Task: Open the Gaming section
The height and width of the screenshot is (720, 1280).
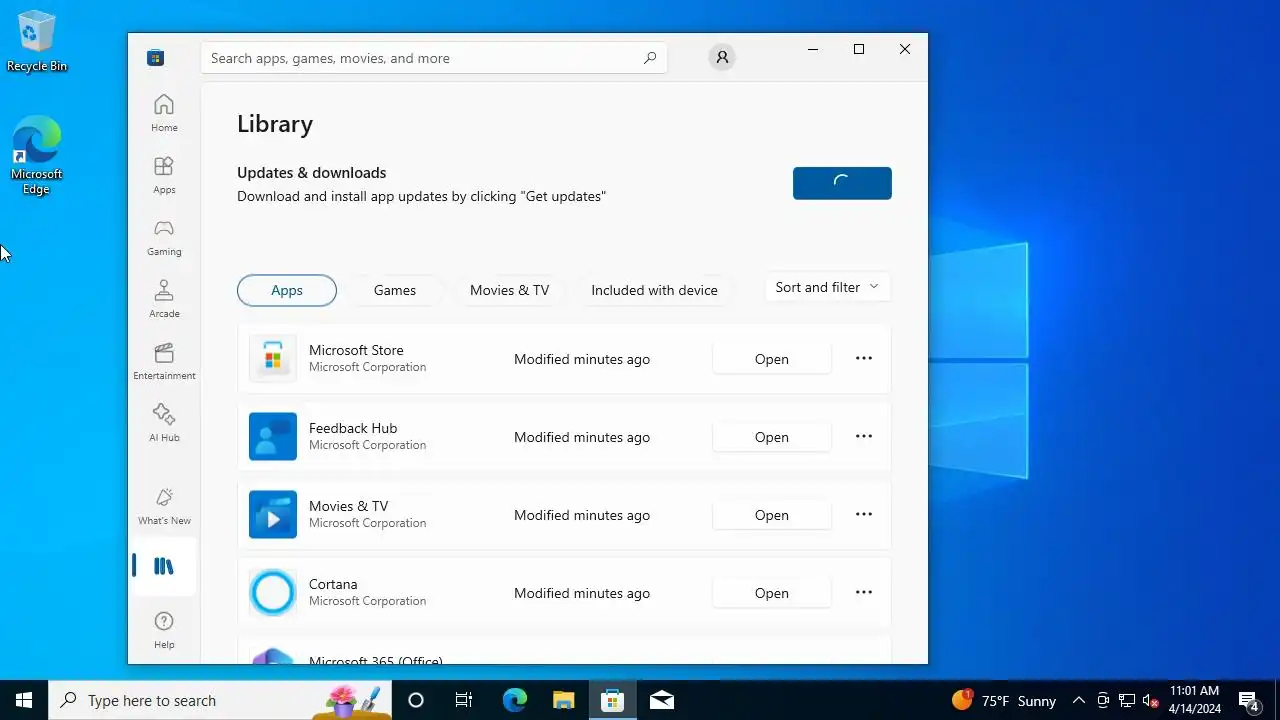Action: click(x=164, y=237)
